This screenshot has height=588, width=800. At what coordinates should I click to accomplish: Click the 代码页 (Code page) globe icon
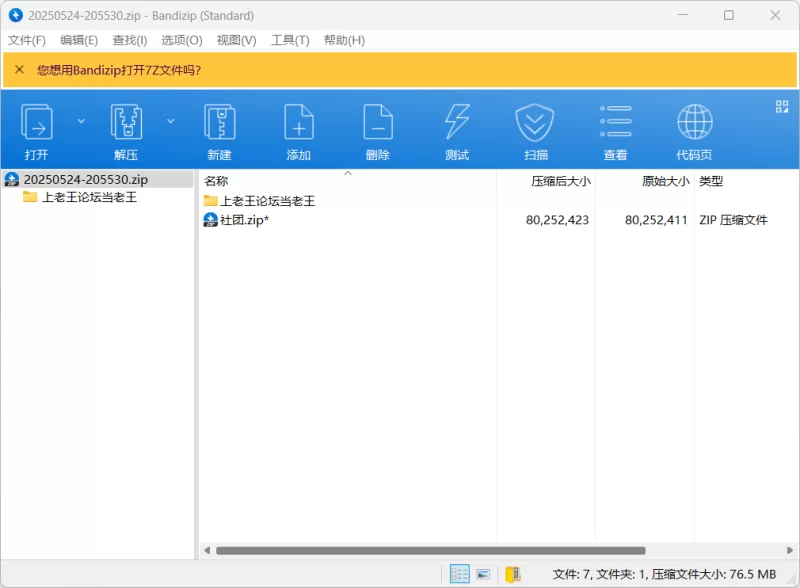coord(694,121)
